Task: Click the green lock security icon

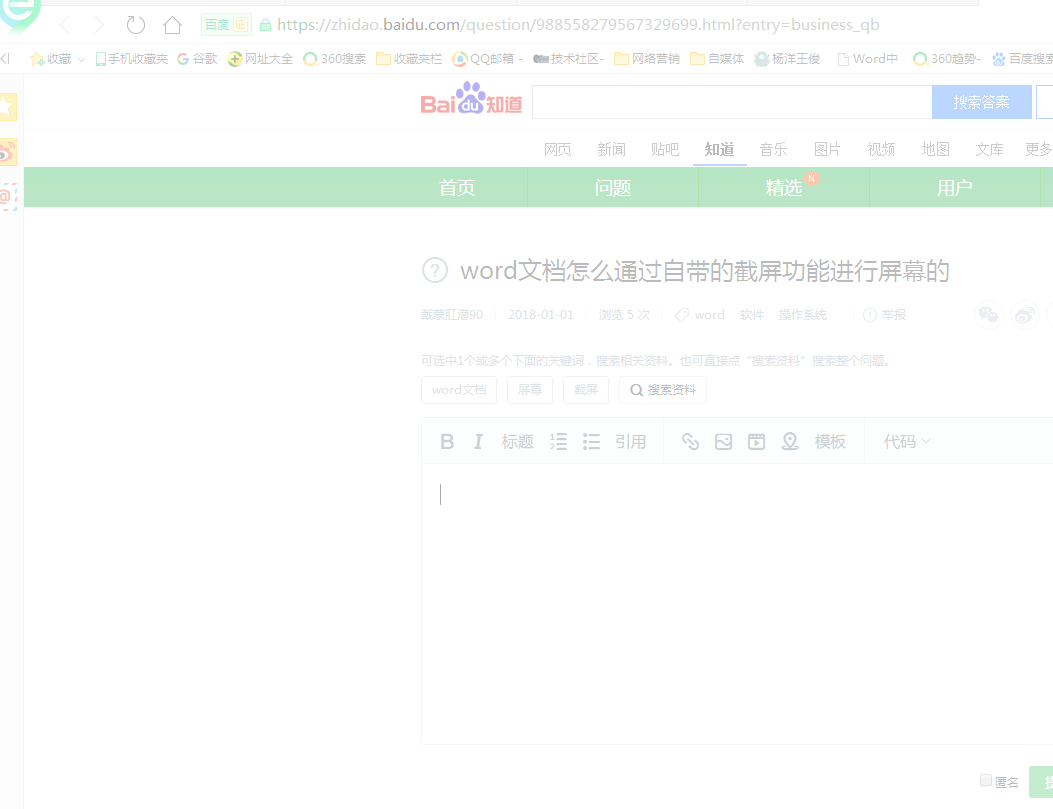Action: pos(265,26)
